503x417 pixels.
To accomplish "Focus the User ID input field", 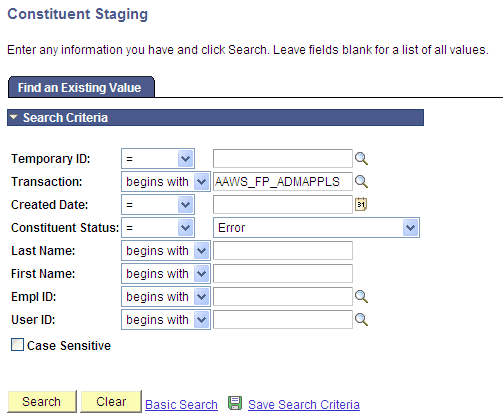I will click(x=283, y=320).
